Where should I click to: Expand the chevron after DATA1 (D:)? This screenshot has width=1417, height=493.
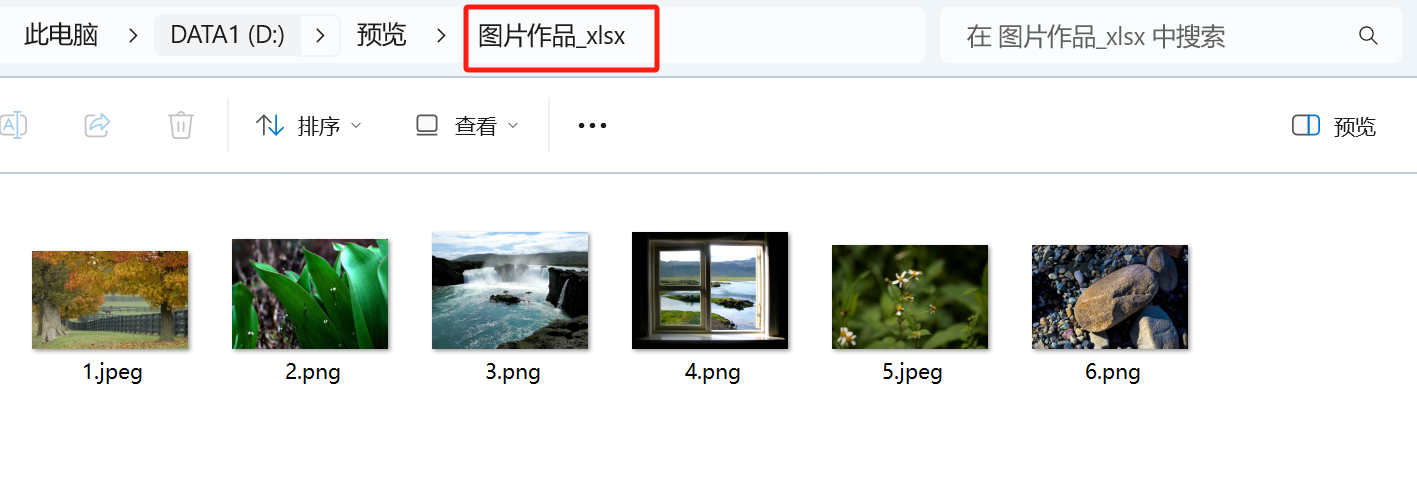(320, 36)
